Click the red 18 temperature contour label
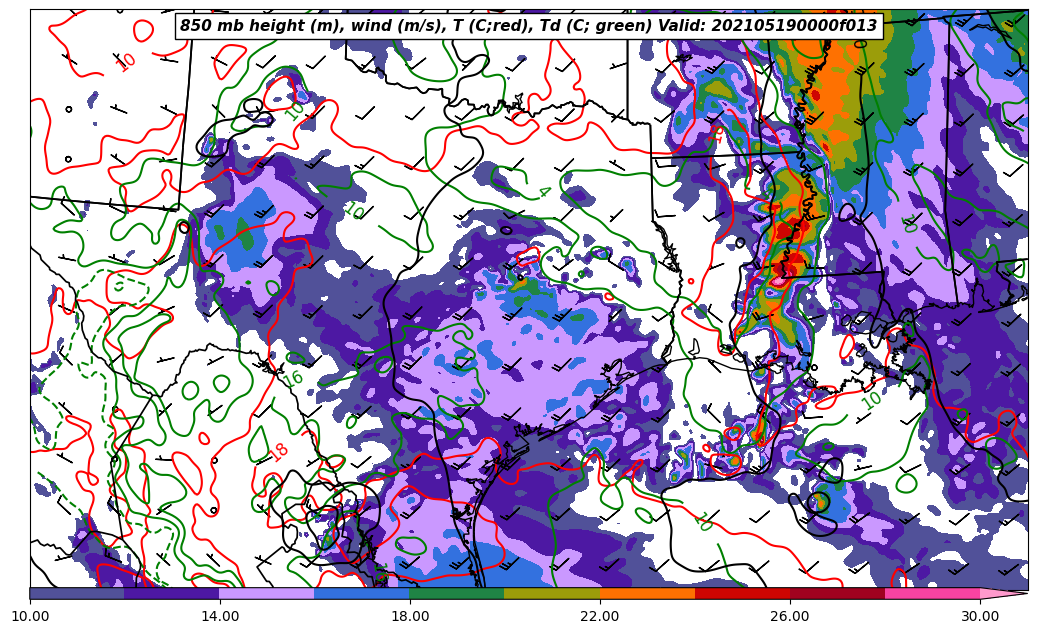 click(x=279, y=452)
